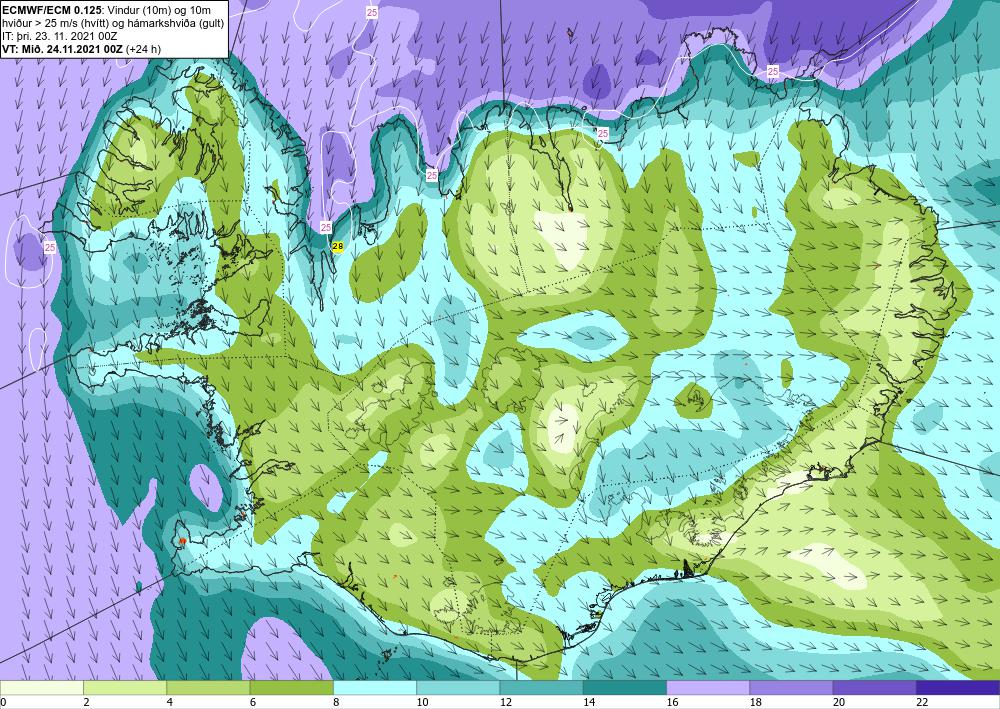The image size is (1000, 709).
Task: Click the model title 'ECMWF/ECM 0.125'
Action: (x=51, y=9)
